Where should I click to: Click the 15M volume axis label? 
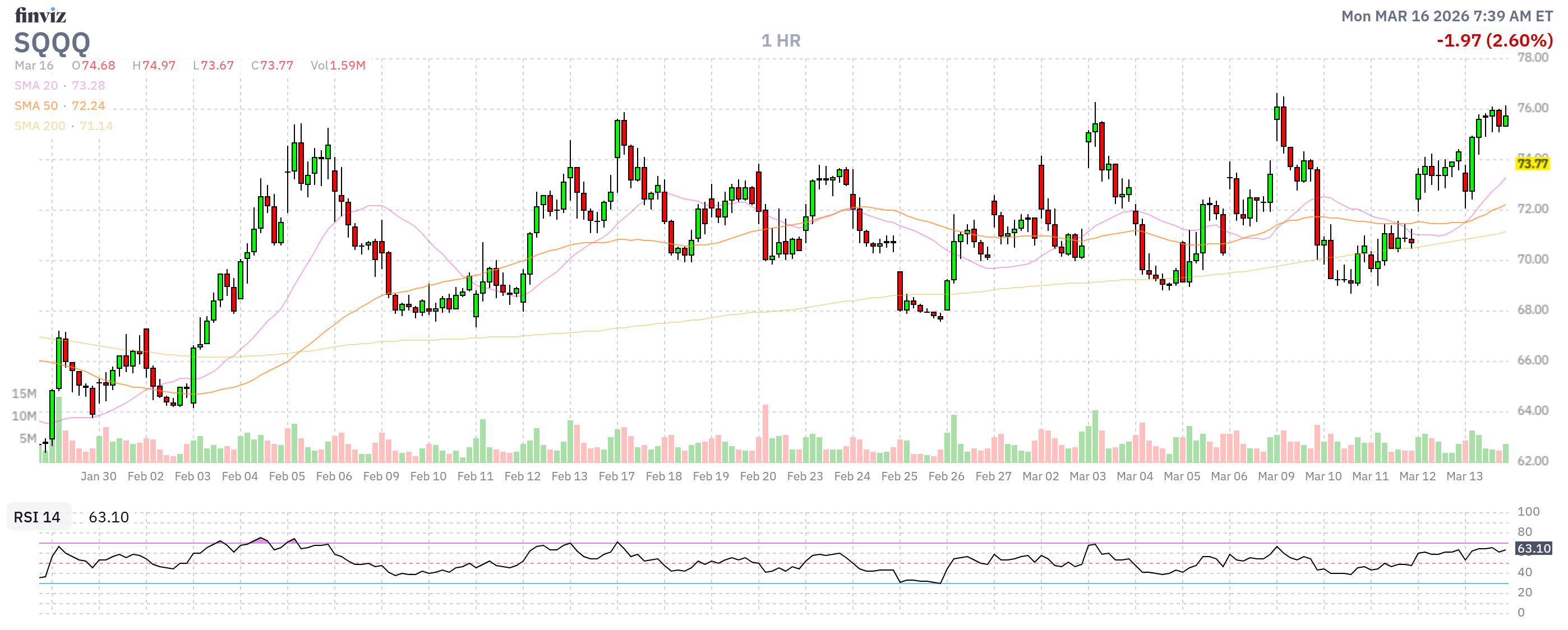pos(24,393)
